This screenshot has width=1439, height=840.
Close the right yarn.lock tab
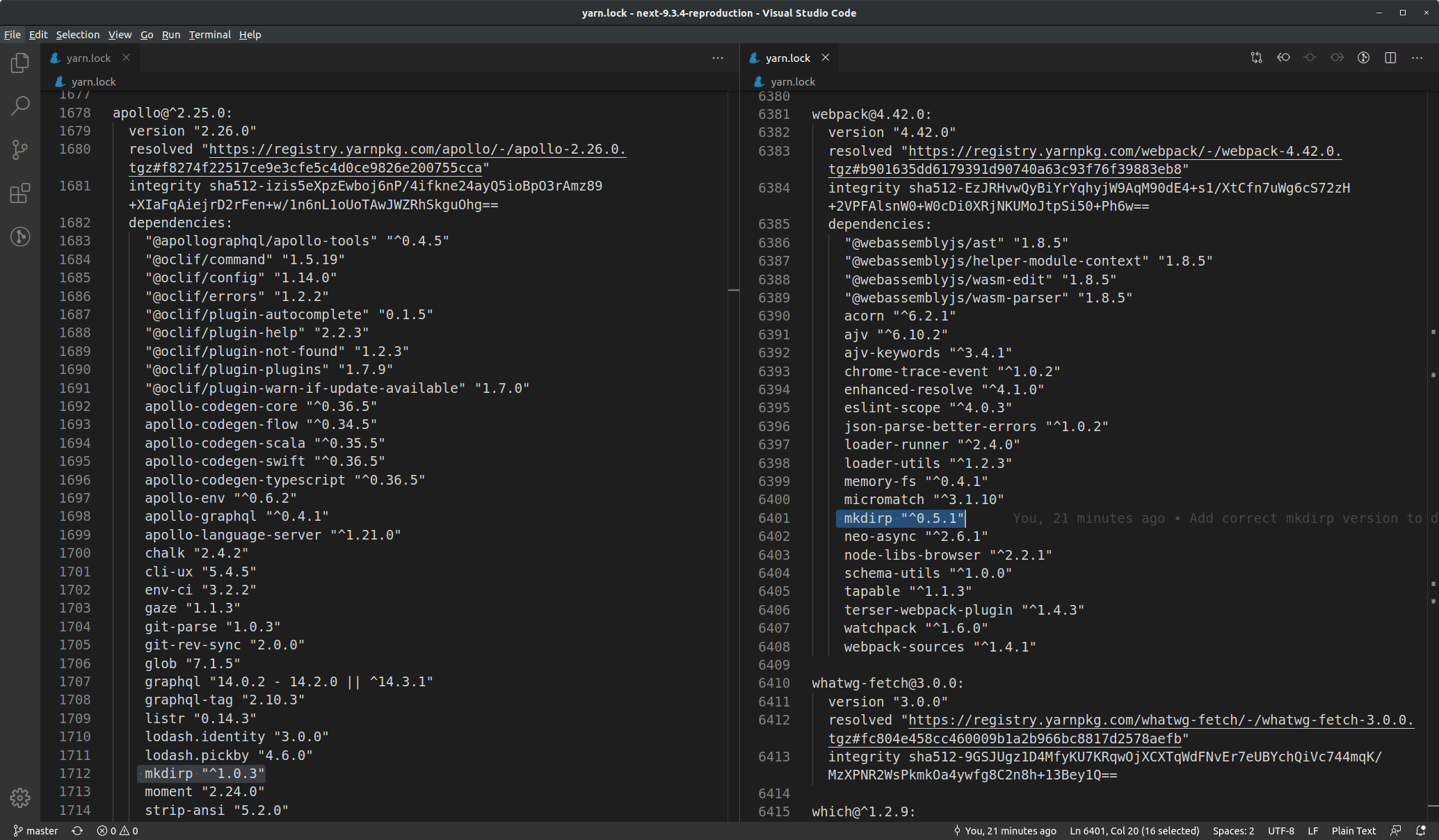pyautogui.click(x=825, y=58)
